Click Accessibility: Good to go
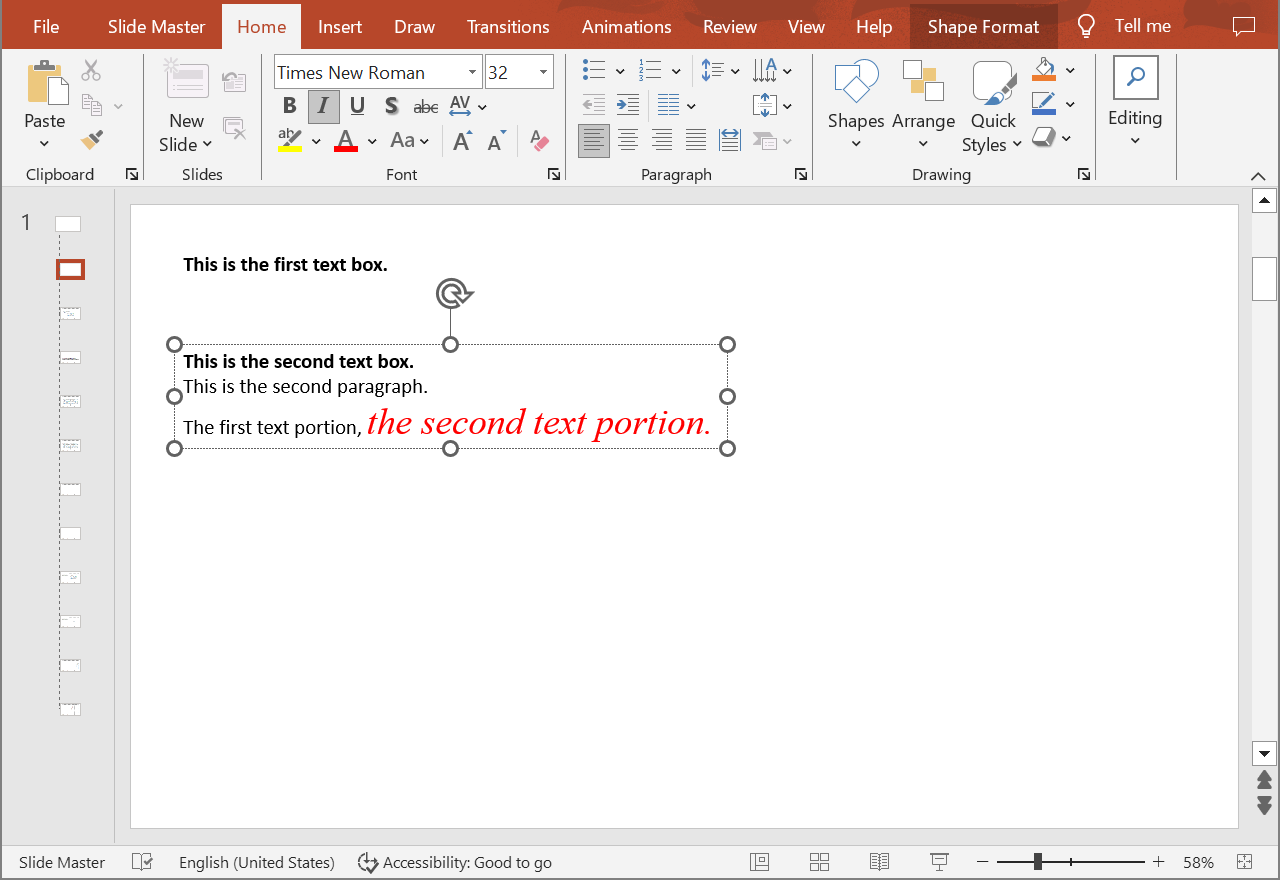Viewport: 1280px width, 880px height. click(455, 862)
